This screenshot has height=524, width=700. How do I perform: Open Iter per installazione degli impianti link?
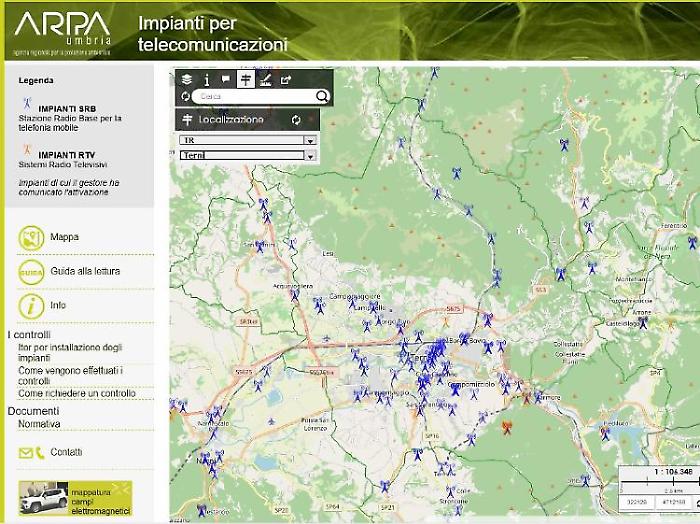[70, 353]
